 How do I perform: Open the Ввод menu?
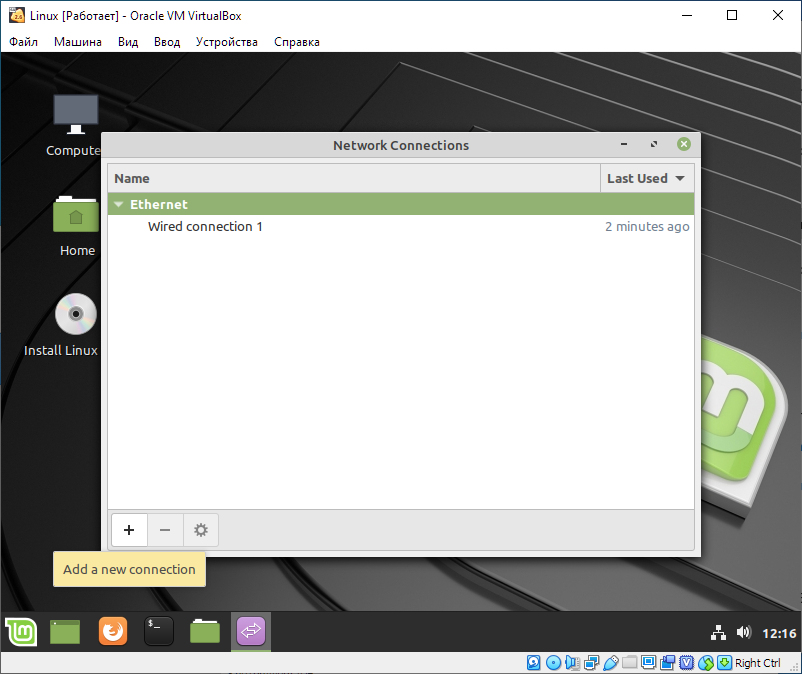click(167, 42)
